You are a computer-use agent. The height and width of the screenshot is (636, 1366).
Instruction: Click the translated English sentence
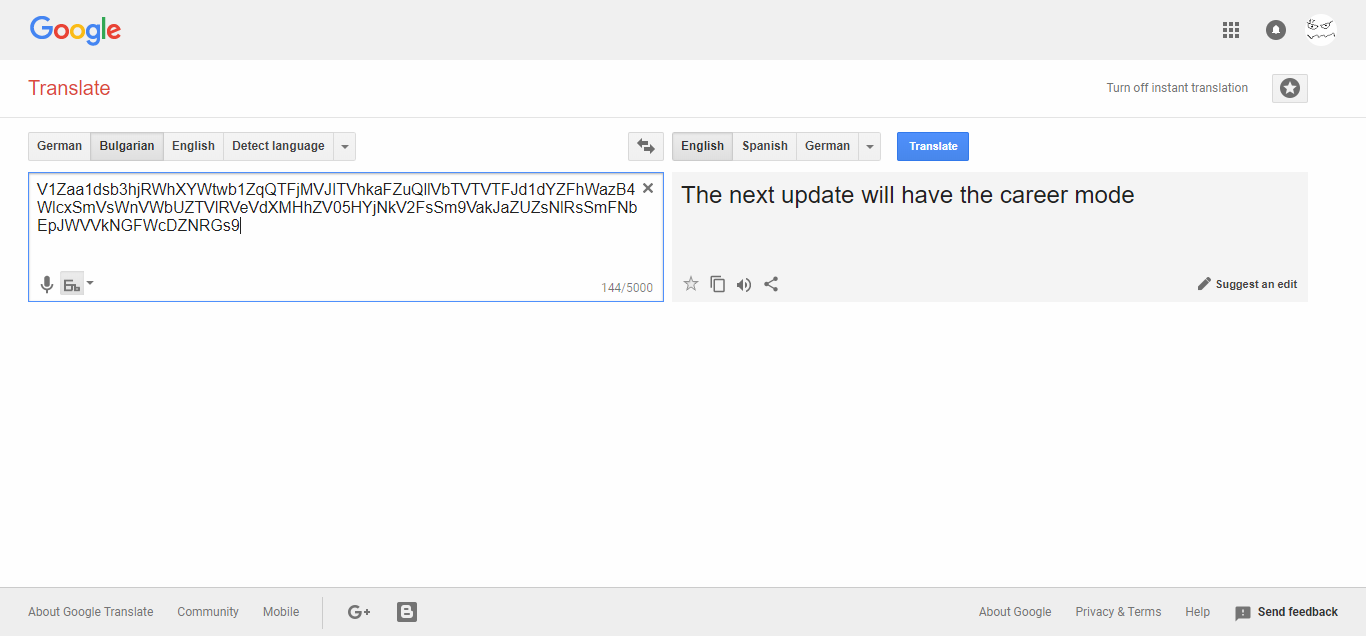pyautogui.click(x=908, y=195)
